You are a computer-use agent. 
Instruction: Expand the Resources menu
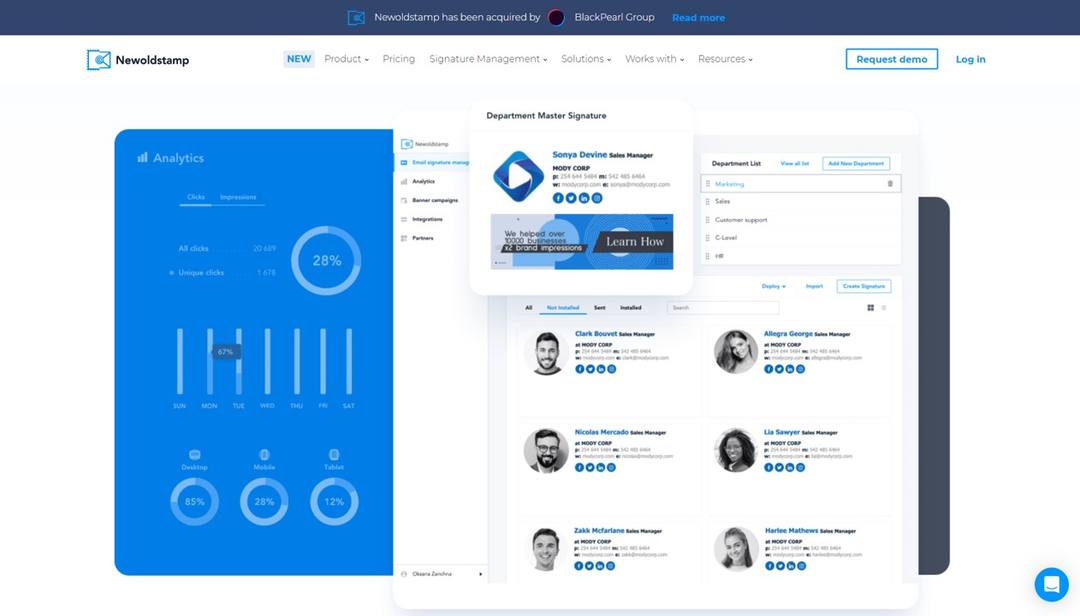point(725,59)
